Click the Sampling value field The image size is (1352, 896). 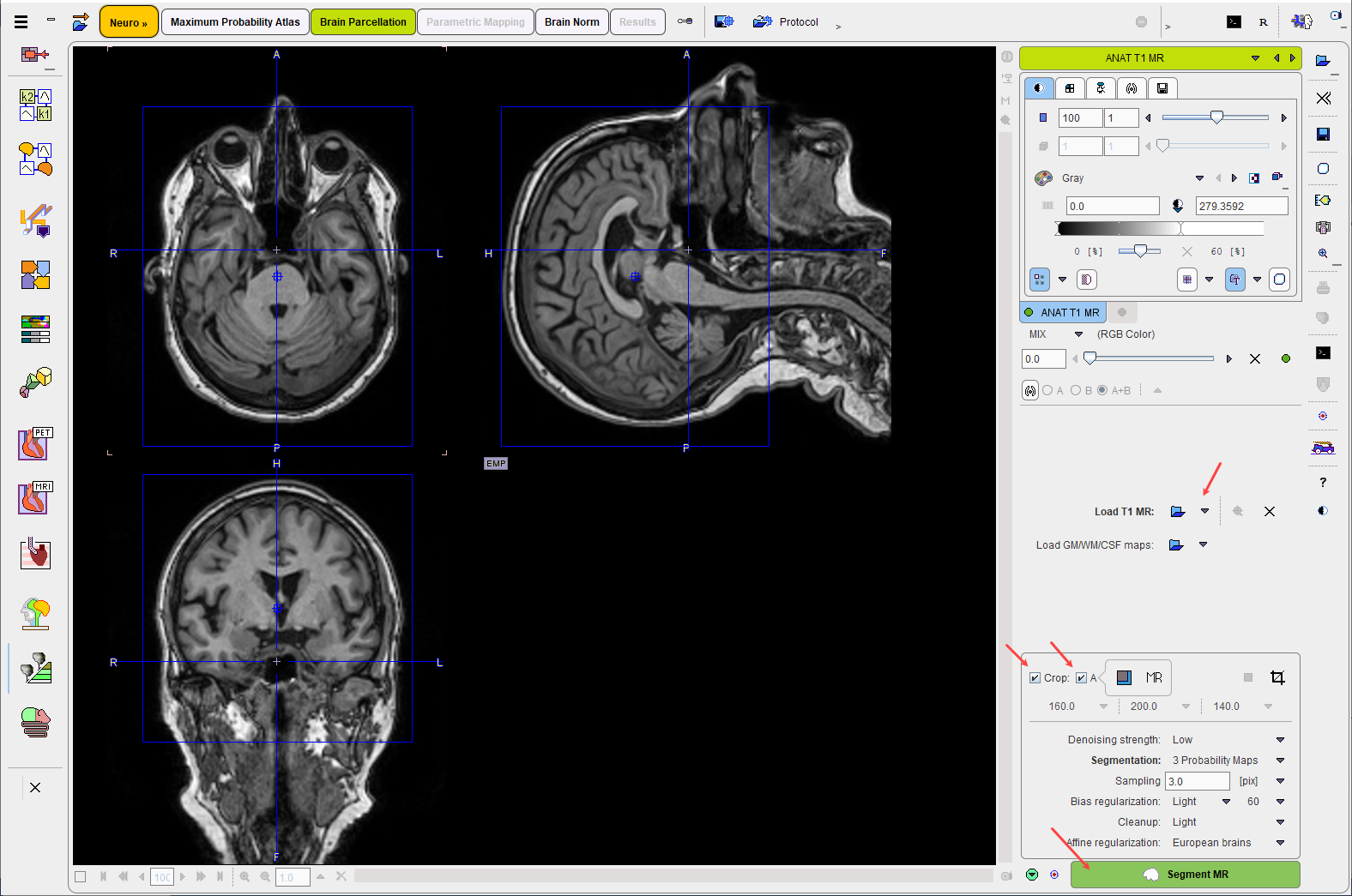(x=1197, y=781)
